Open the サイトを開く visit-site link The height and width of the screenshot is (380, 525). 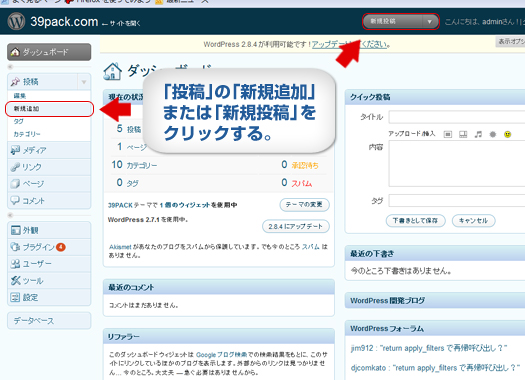(x=121, y=23)
